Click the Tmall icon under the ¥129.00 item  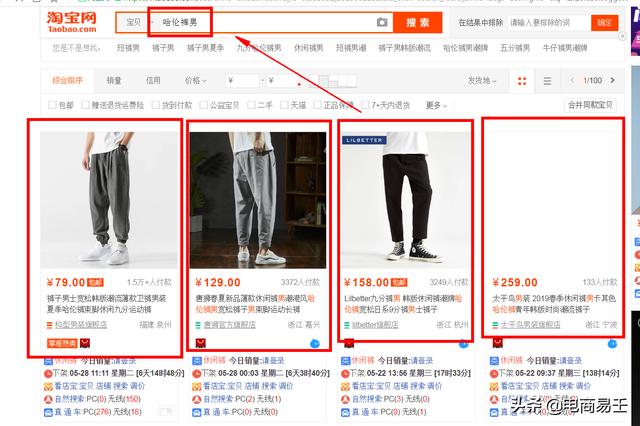[x=200, y=343]
